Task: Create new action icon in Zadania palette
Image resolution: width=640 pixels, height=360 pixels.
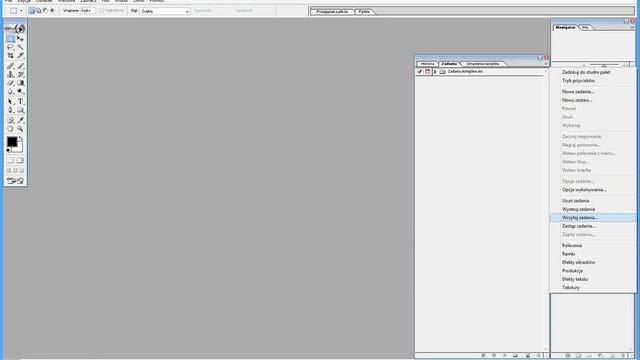Action: (528, 356)
